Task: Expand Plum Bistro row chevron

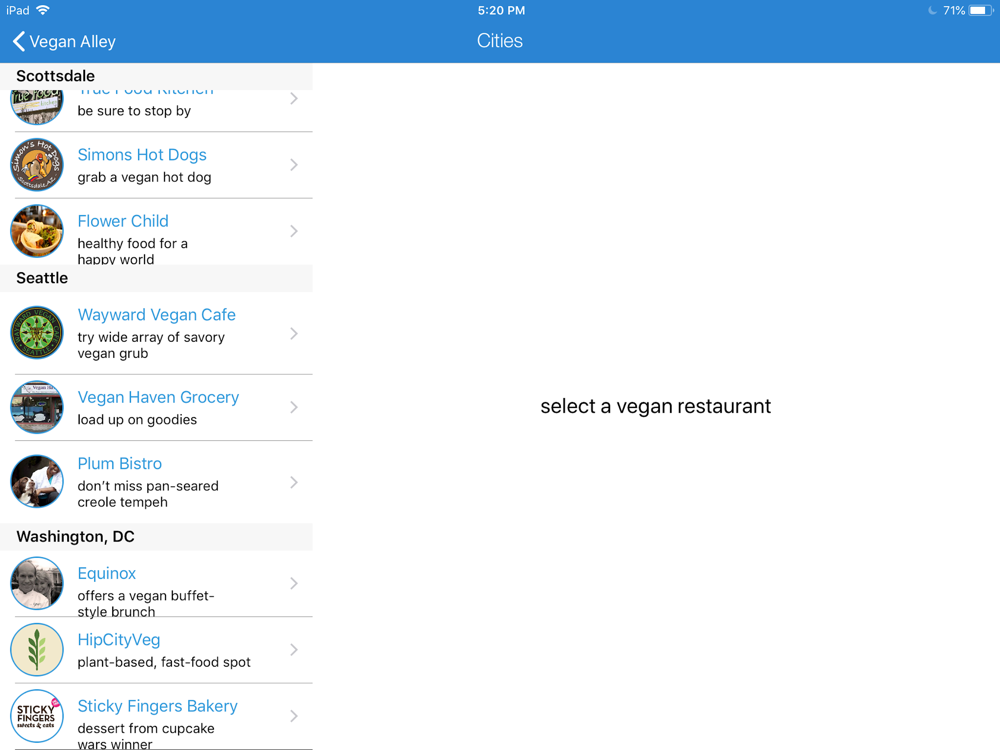Action: [x=293, y=482]
